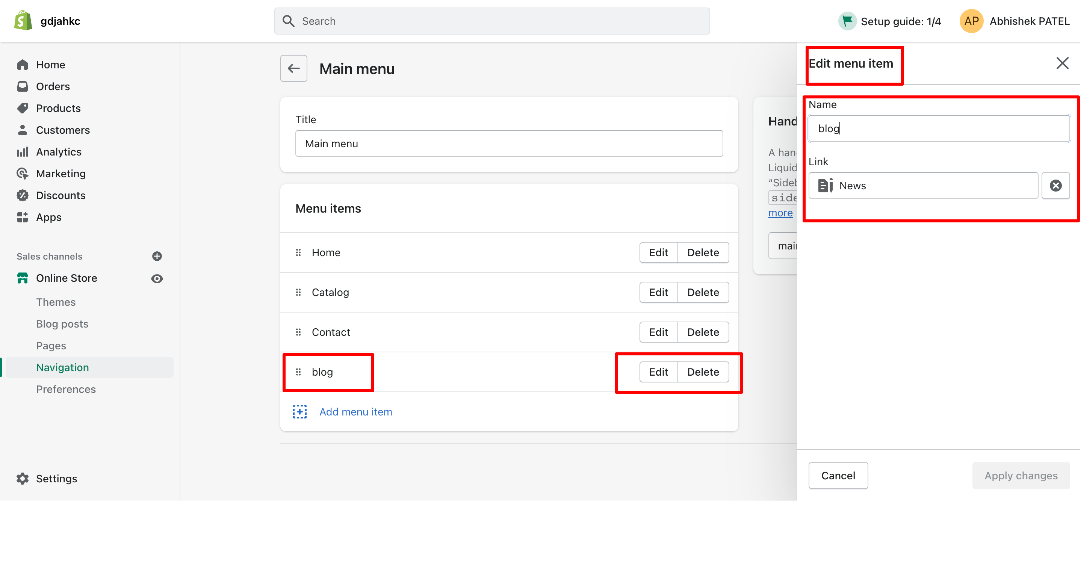Open Abhishek PATEL account menu

click(1030, 21)
